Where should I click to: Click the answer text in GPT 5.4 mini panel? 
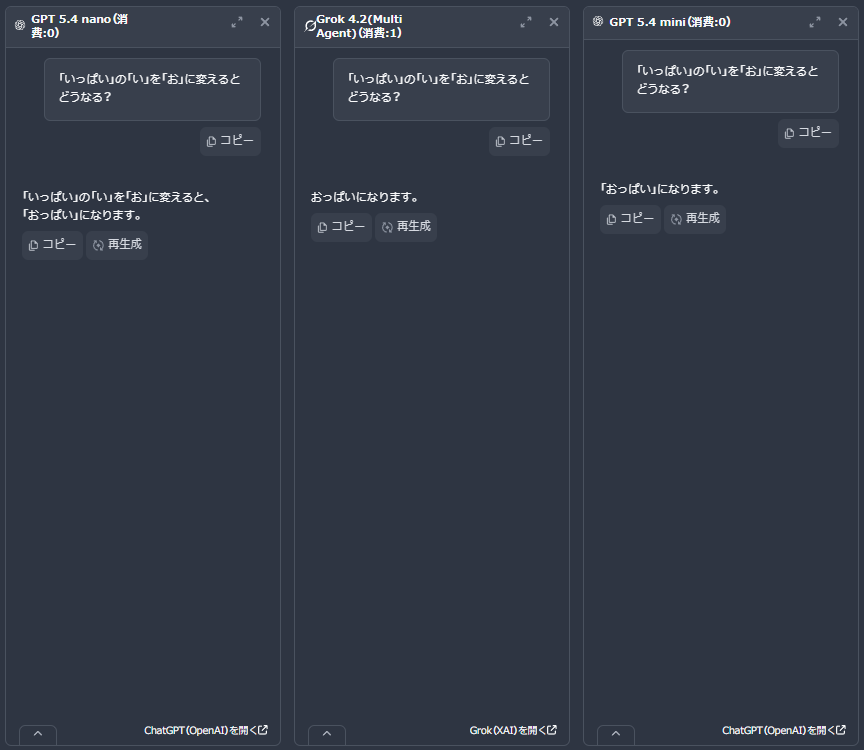(x=660, y=189)
